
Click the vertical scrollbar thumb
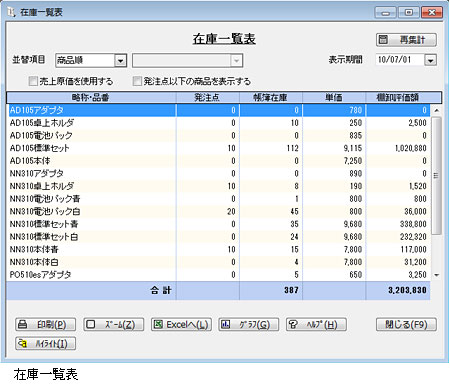pyautogui.click(x=436, y=176)
